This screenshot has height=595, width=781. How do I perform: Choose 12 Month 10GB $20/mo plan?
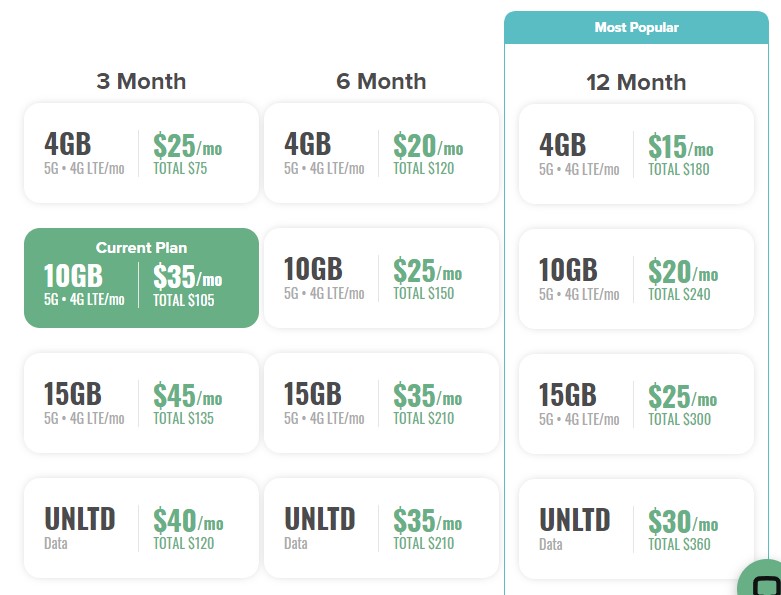coord(637,279)
